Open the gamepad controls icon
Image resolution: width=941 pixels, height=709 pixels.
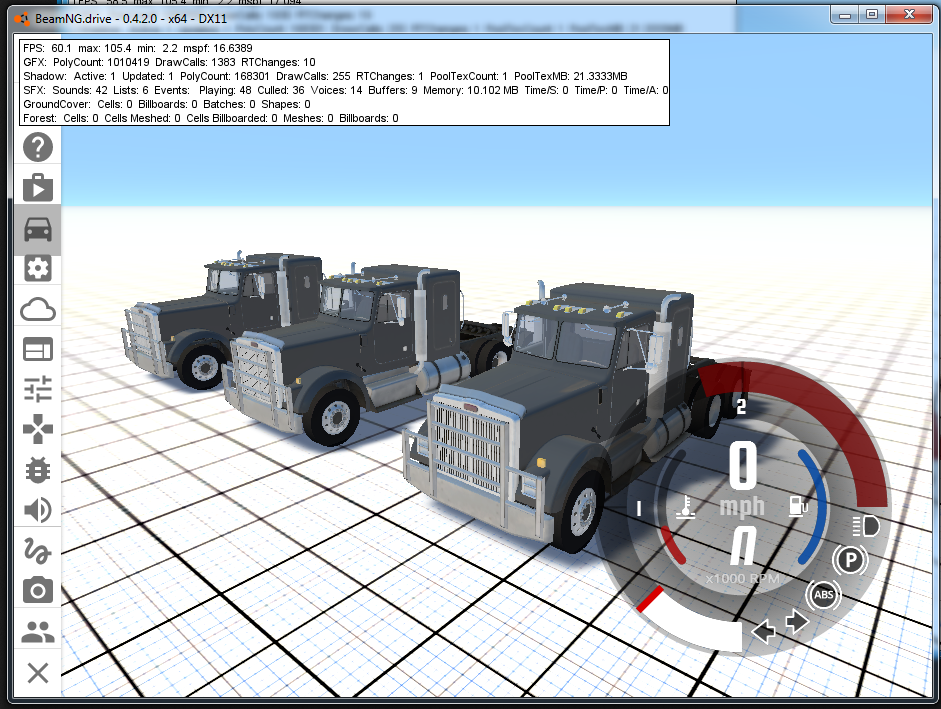(38, 429)
